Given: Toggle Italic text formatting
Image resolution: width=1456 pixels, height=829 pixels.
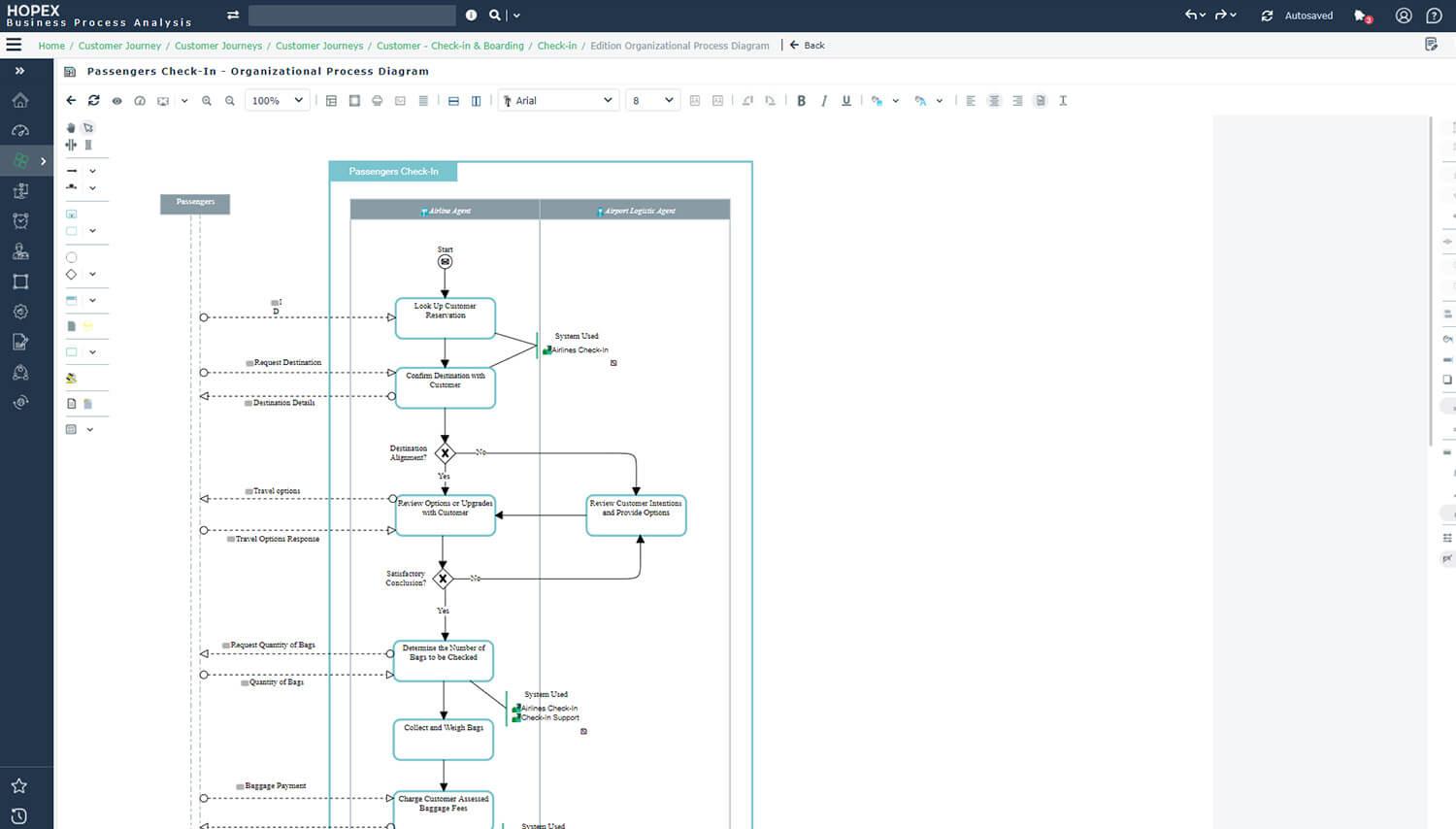Looking at the screenshot, I should [x=824, y=100].
